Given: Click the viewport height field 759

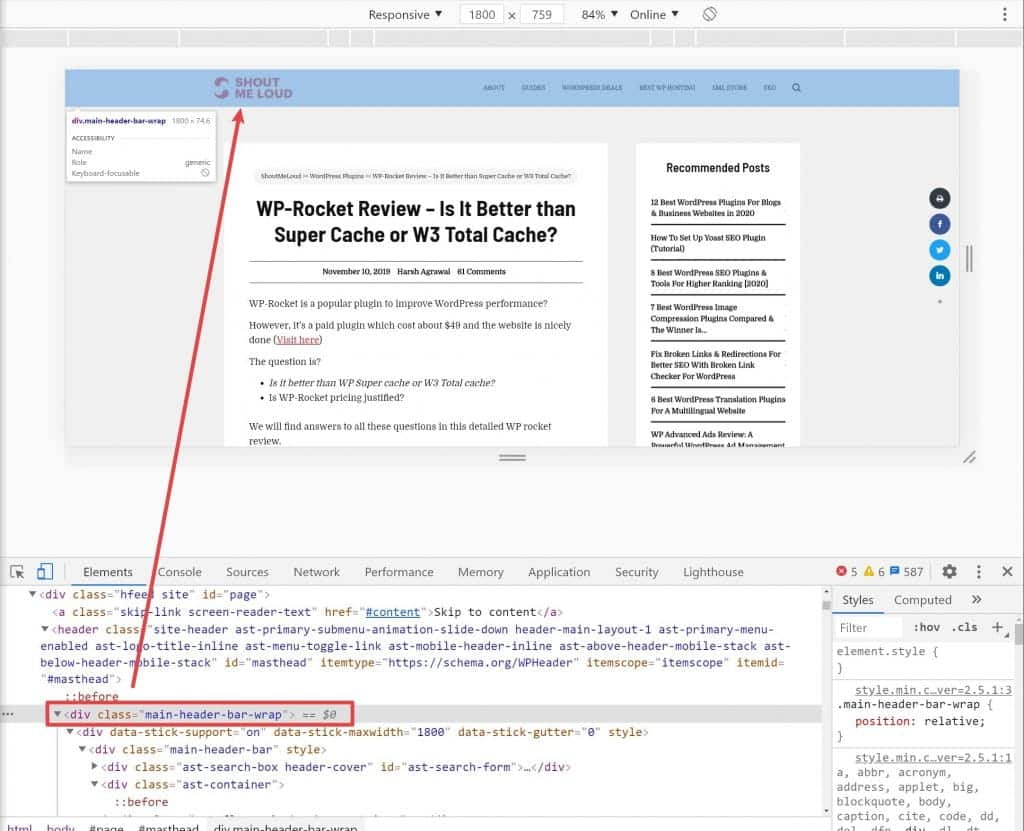Looking at the screenshot, I should (x=541, y=14).
